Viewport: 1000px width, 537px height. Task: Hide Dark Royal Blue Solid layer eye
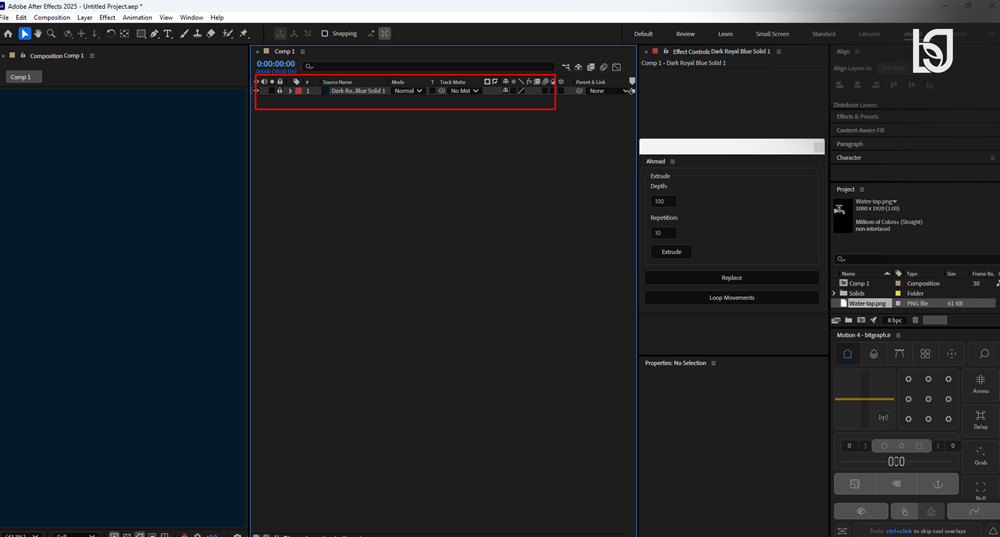256,91
